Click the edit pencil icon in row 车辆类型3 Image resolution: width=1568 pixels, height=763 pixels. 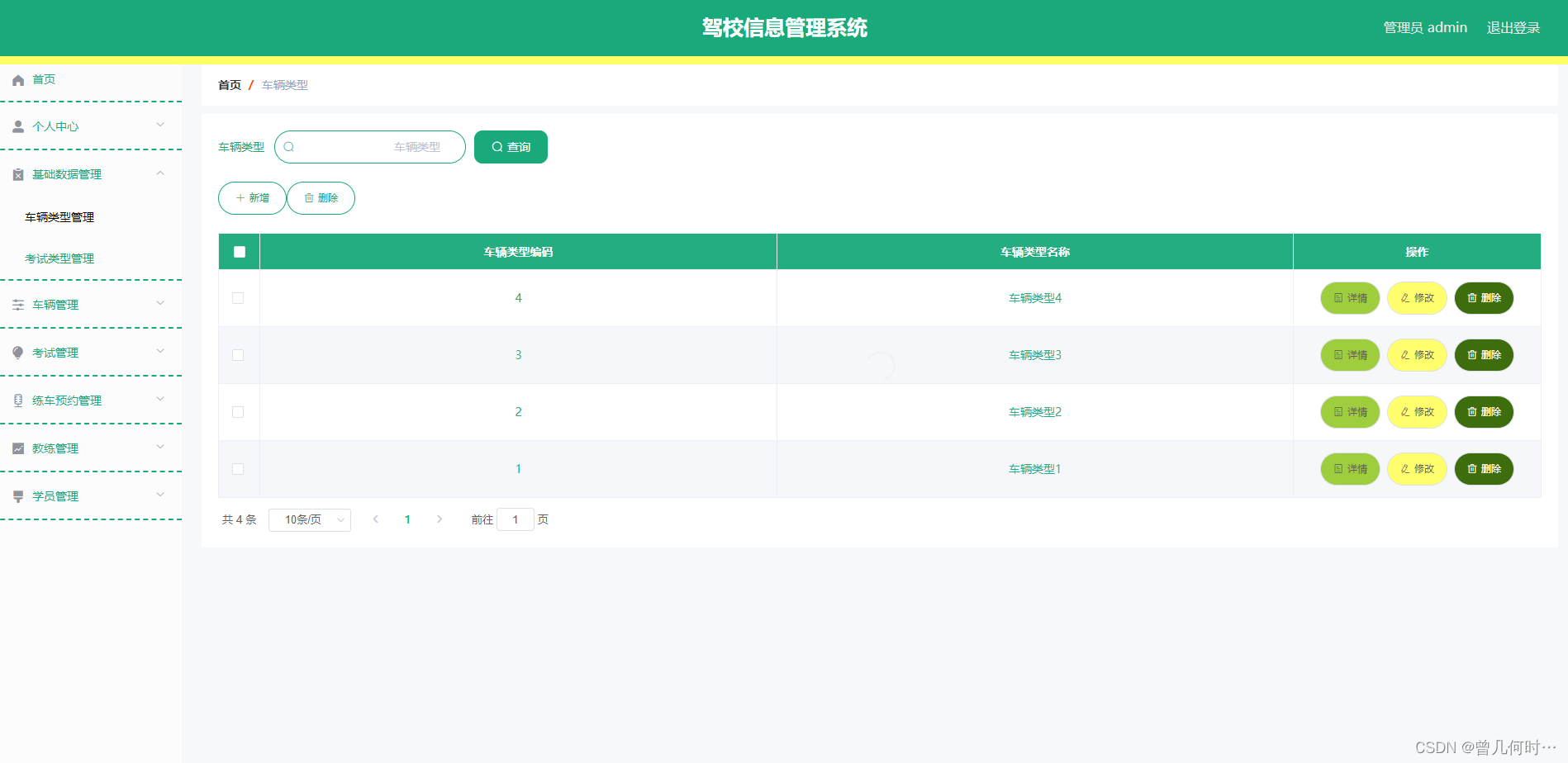1405,355
